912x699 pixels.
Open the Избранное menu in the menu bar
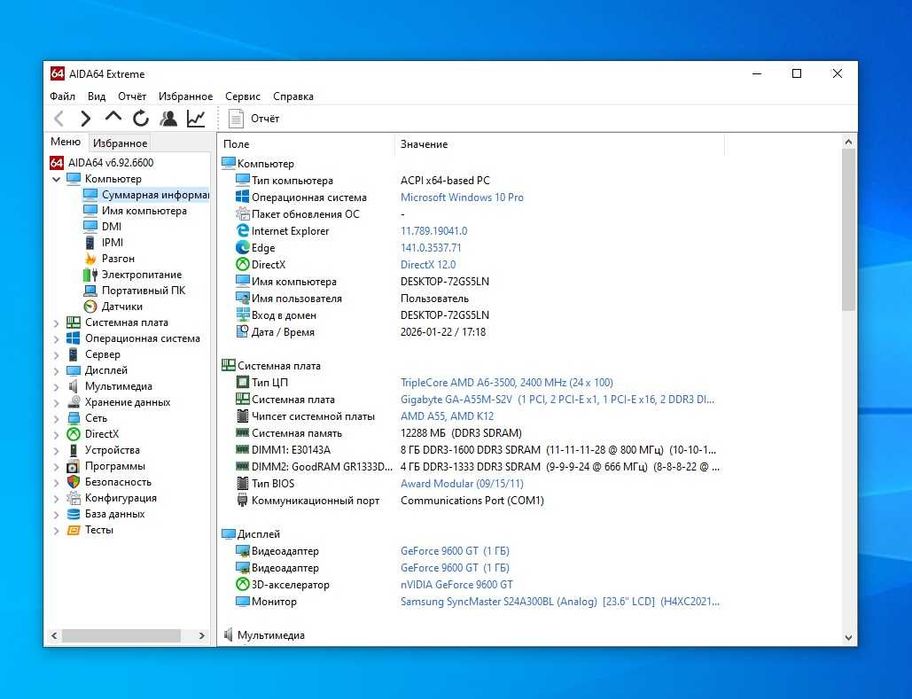(186, 96)
